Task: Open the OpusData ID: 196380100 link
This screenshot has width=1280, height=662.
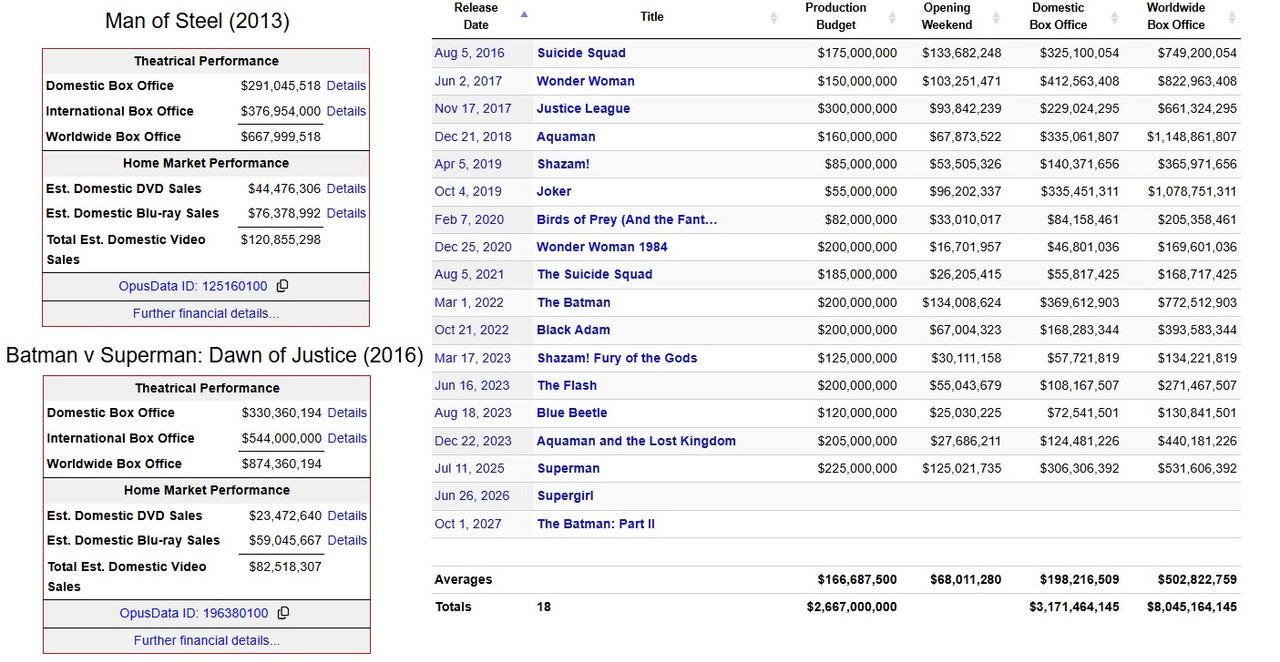Action: (x=194, y=613)
